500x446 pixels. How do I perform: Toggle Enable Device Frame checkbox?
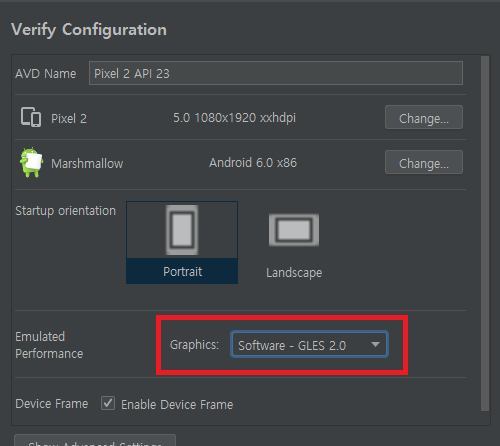coord(108,403)
